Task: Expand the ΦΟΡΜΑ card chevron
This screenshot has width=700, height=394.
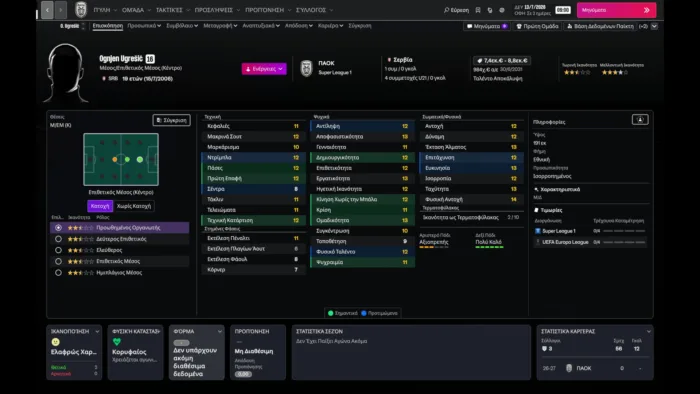Action: click(220, 332)
